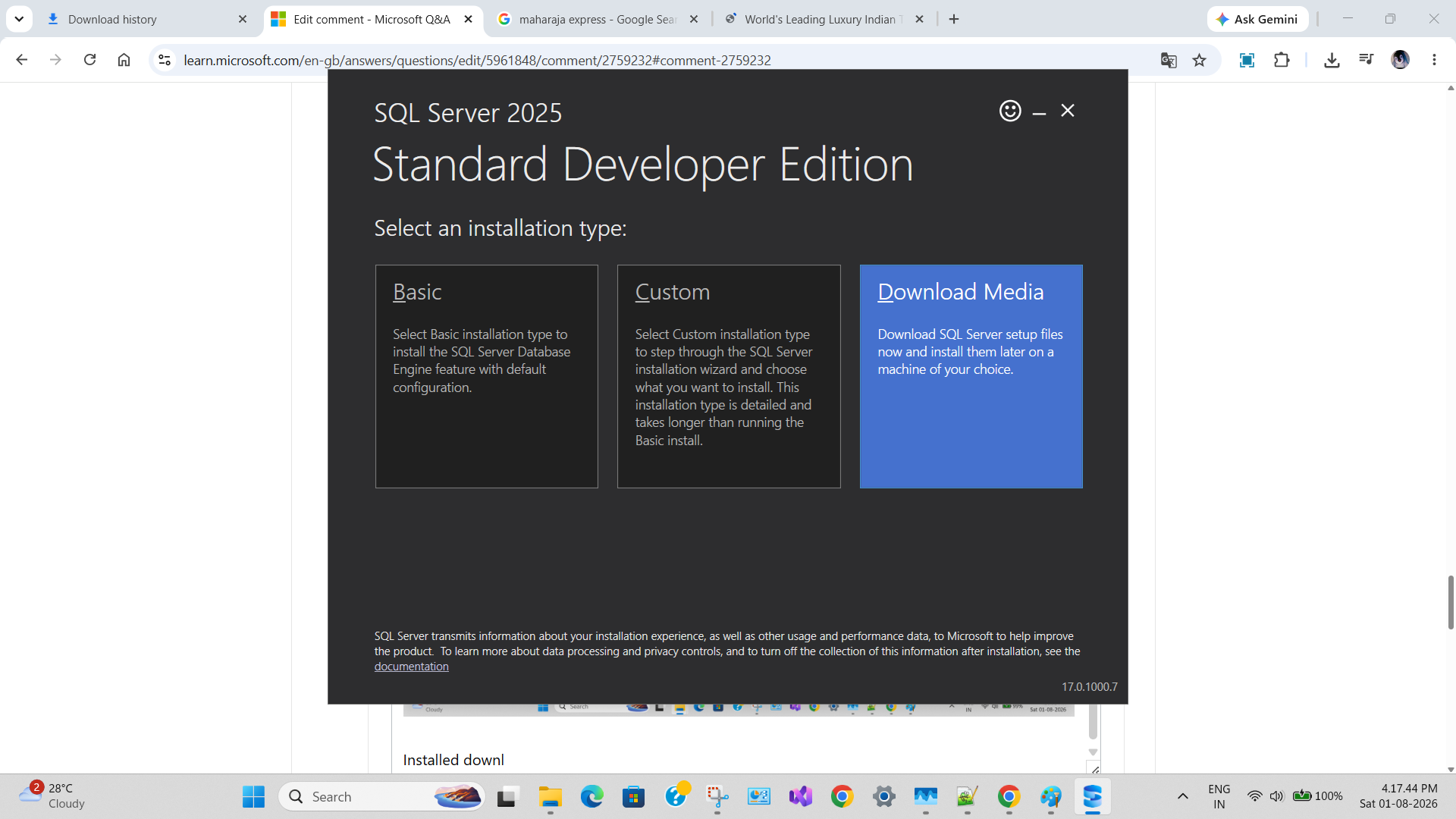1456x819 pixels.
Task: Show Chrome downloads
Action: coord(1332,60)
